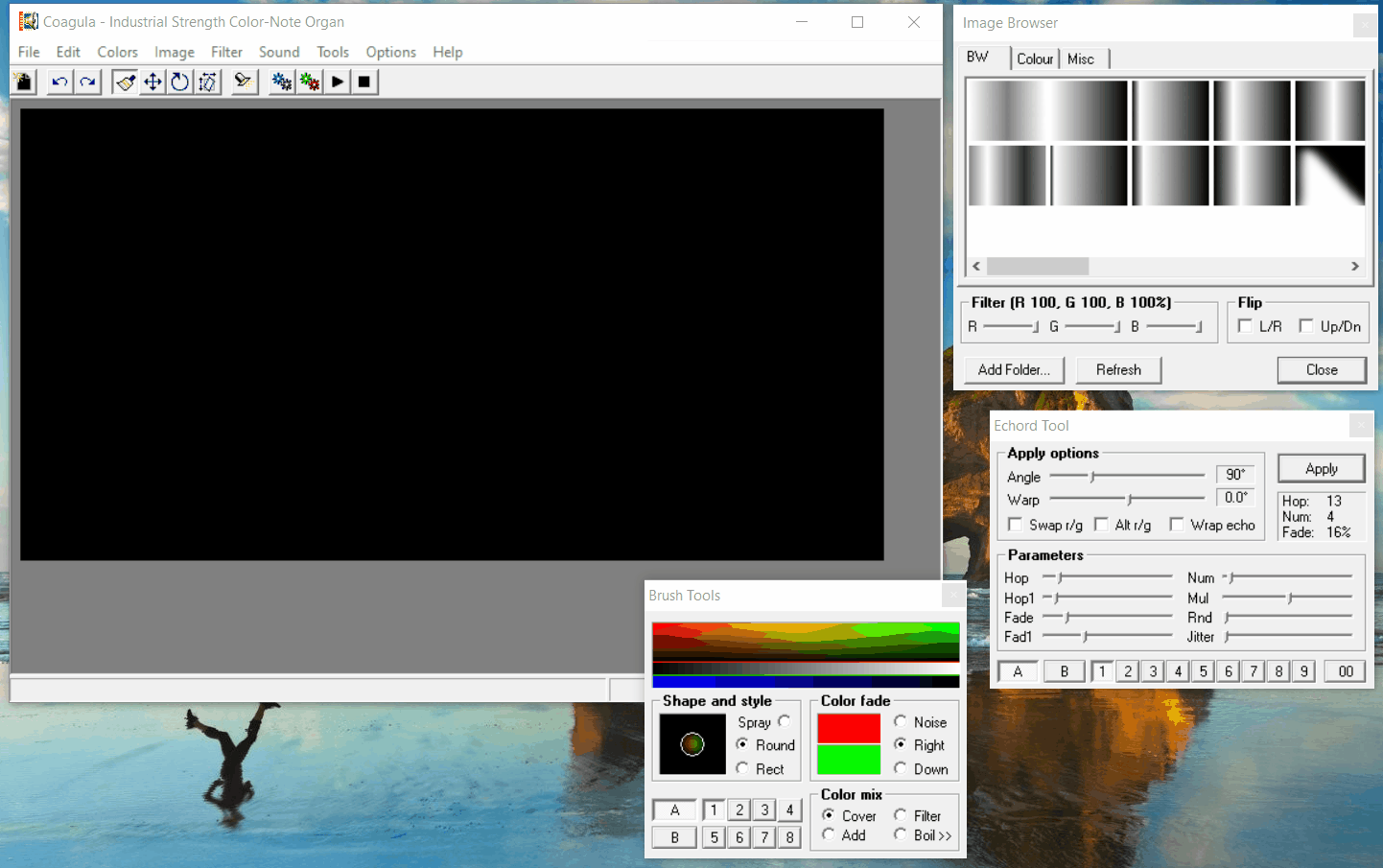
Task: Click the New image toolbar icon
Action: click(x=24, y=82)
